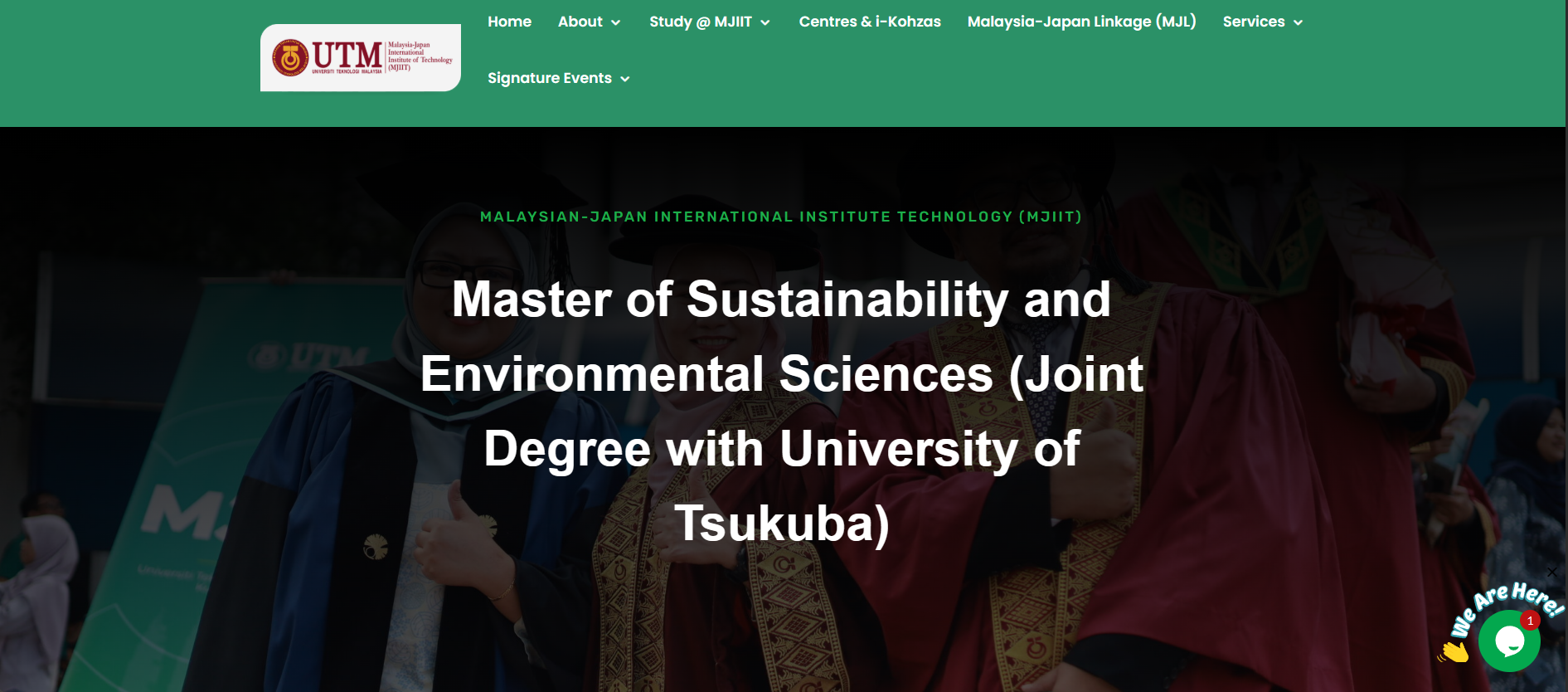Dismiss the 'We Are Here!' chat prompt
The image size is (1568, 692).
1552,572
